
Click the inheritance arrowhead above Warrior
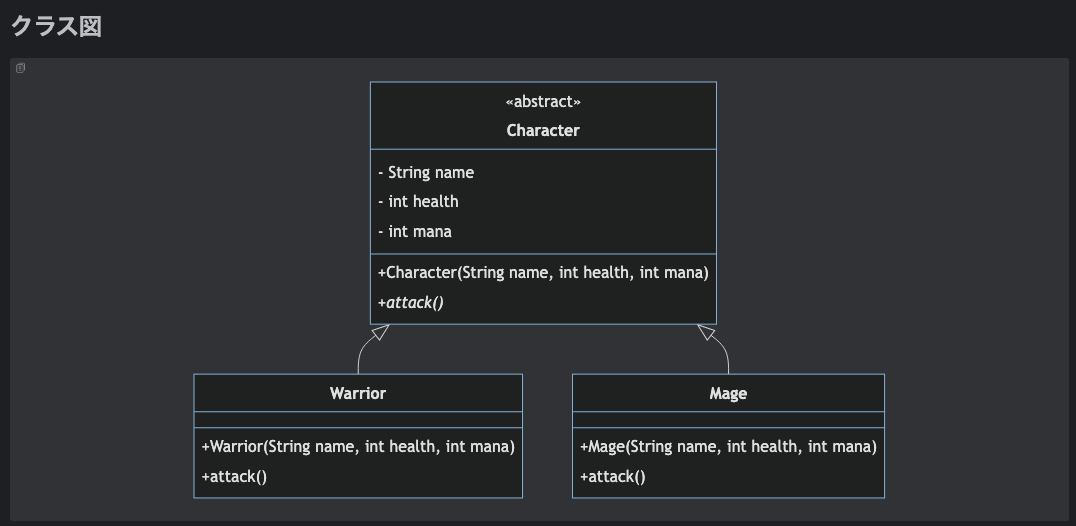point(380,332)
